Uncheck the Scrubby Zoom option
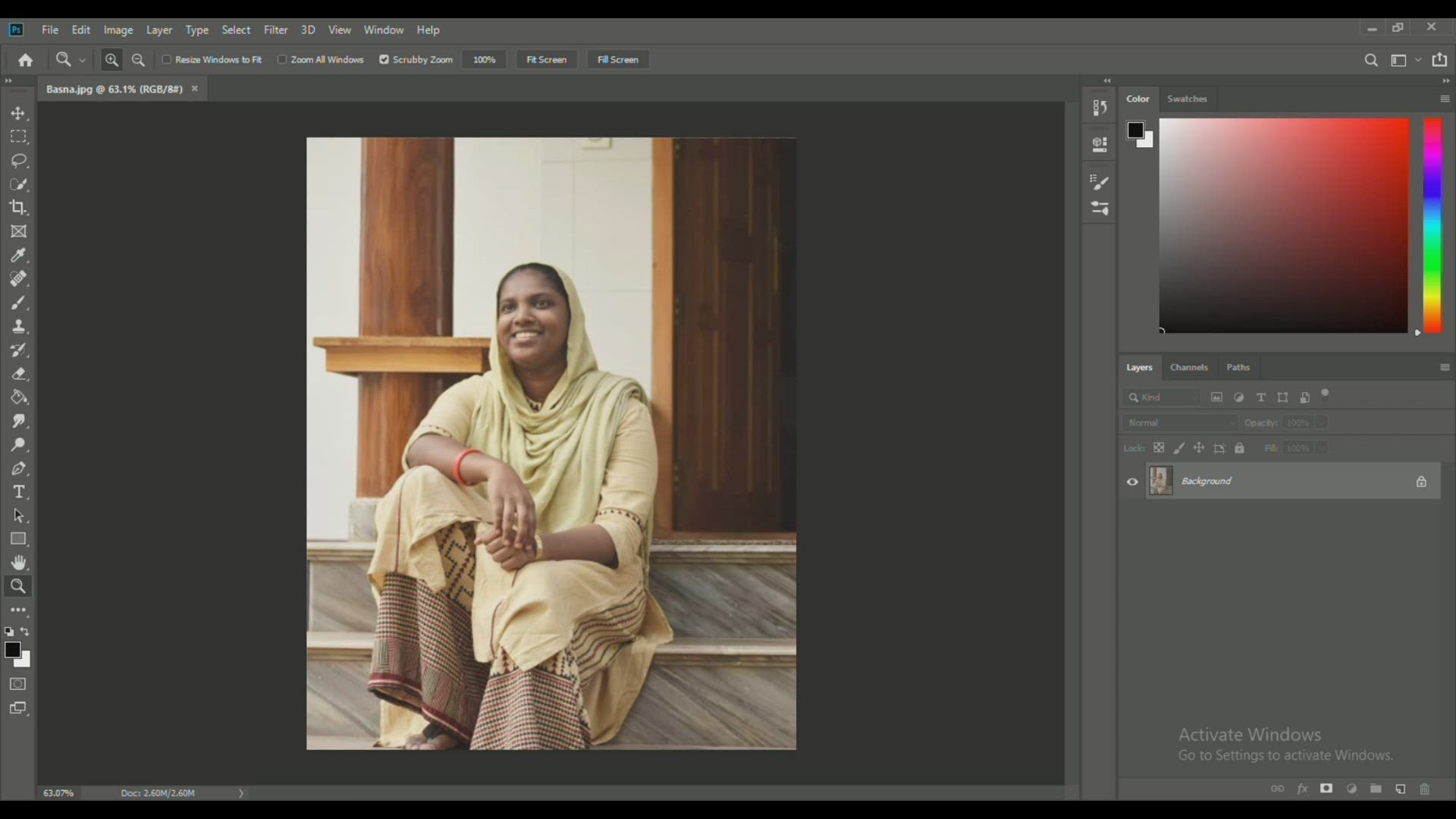The width and height of the screenshot is (1456, 819). (x=385, y=59)
